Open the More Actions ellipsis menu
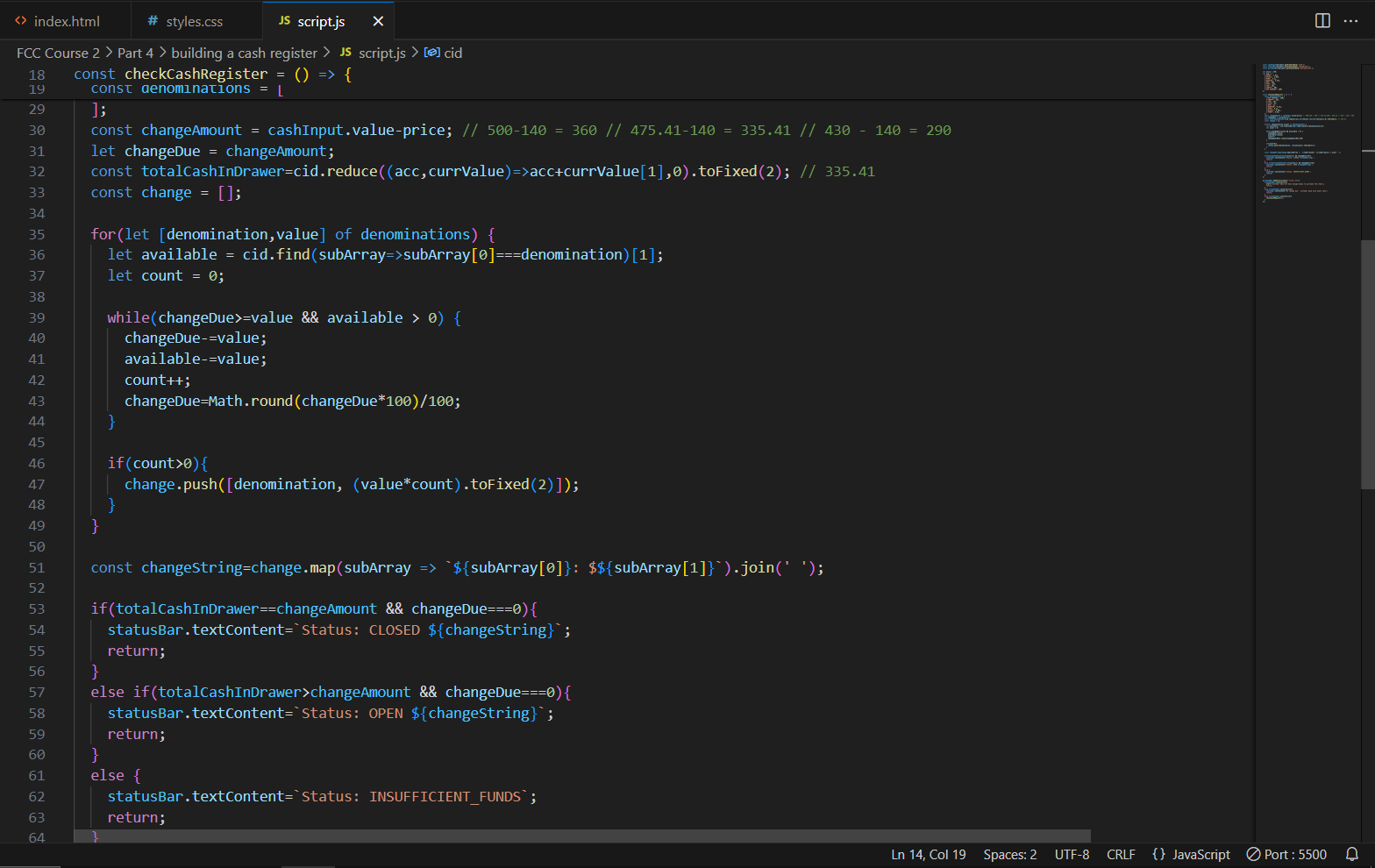The height and width of the screenshot is (868, 1375). coord(1350,21)
